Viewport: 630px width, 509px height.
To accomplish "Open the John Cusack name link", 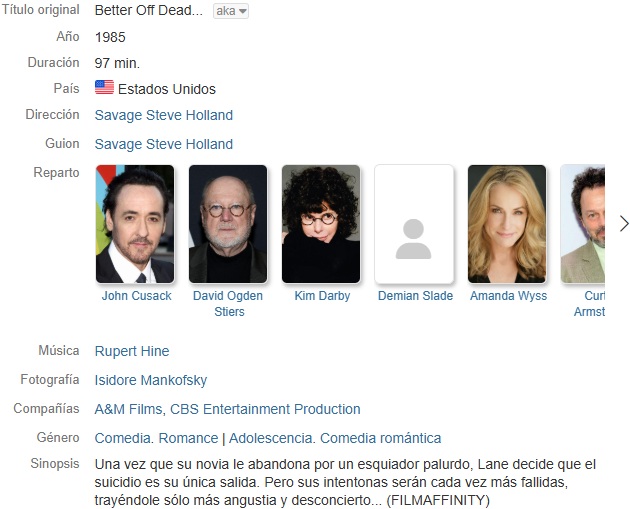I will [x=136, y=296].
